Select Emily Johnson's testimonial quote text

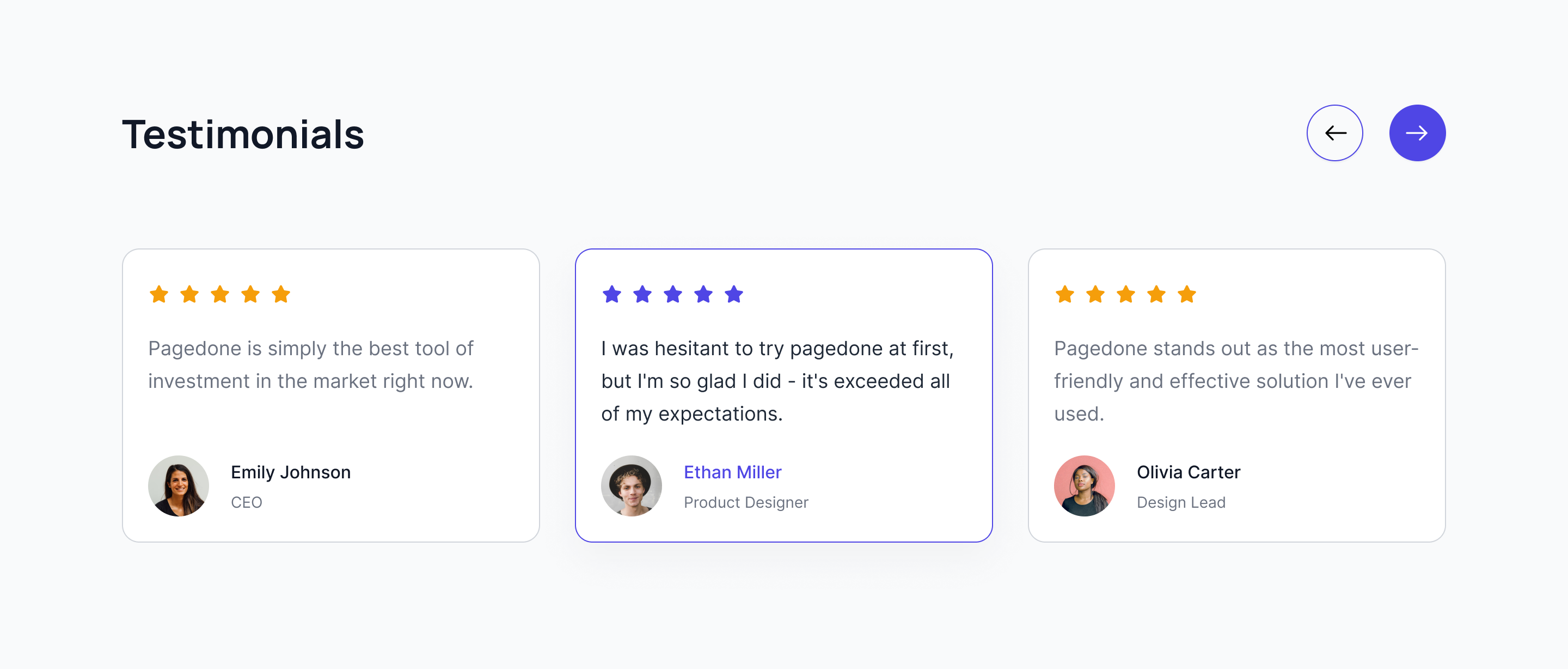click(310, 364)
